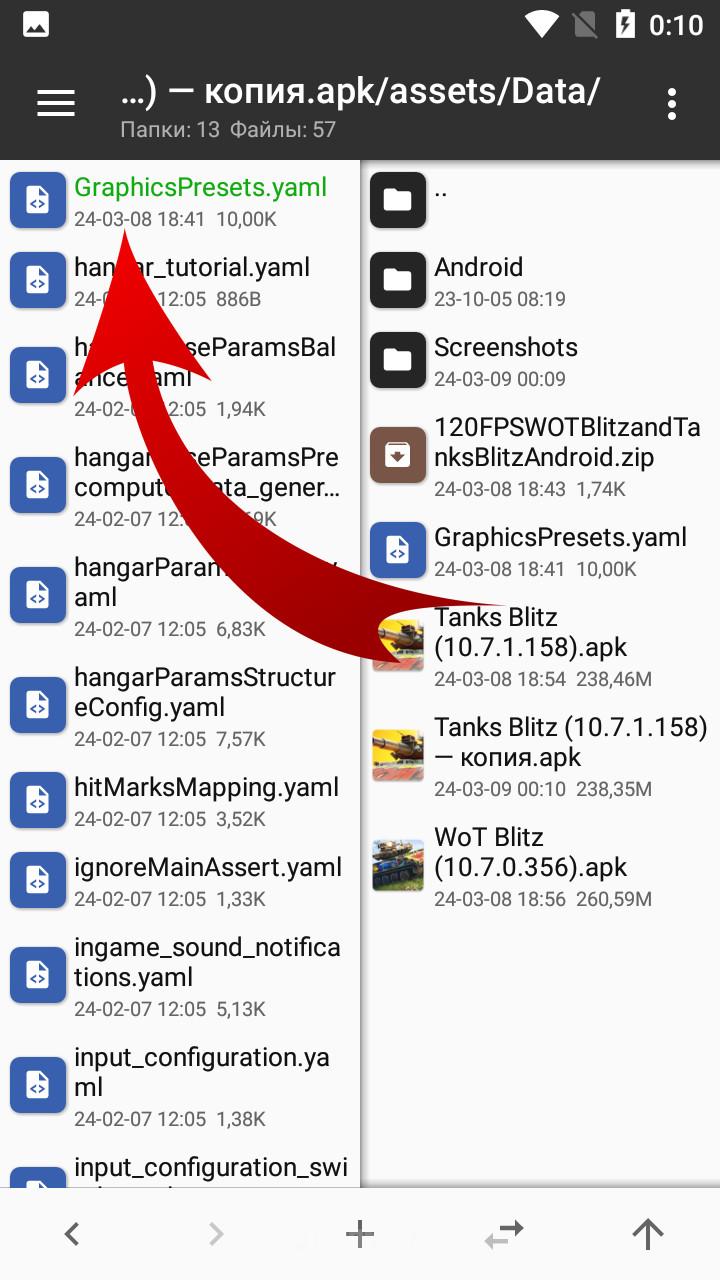Select ignoreMainAssert.yaml file
Viewport: 720px width, 1280px height.
tap(180, 880)
